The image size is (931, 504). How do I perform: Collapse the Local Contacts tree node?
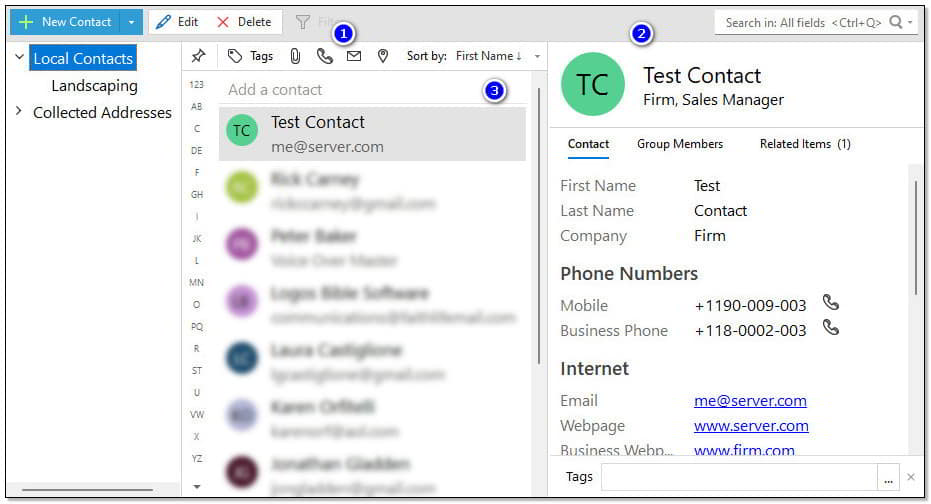(x=19, y=58)
